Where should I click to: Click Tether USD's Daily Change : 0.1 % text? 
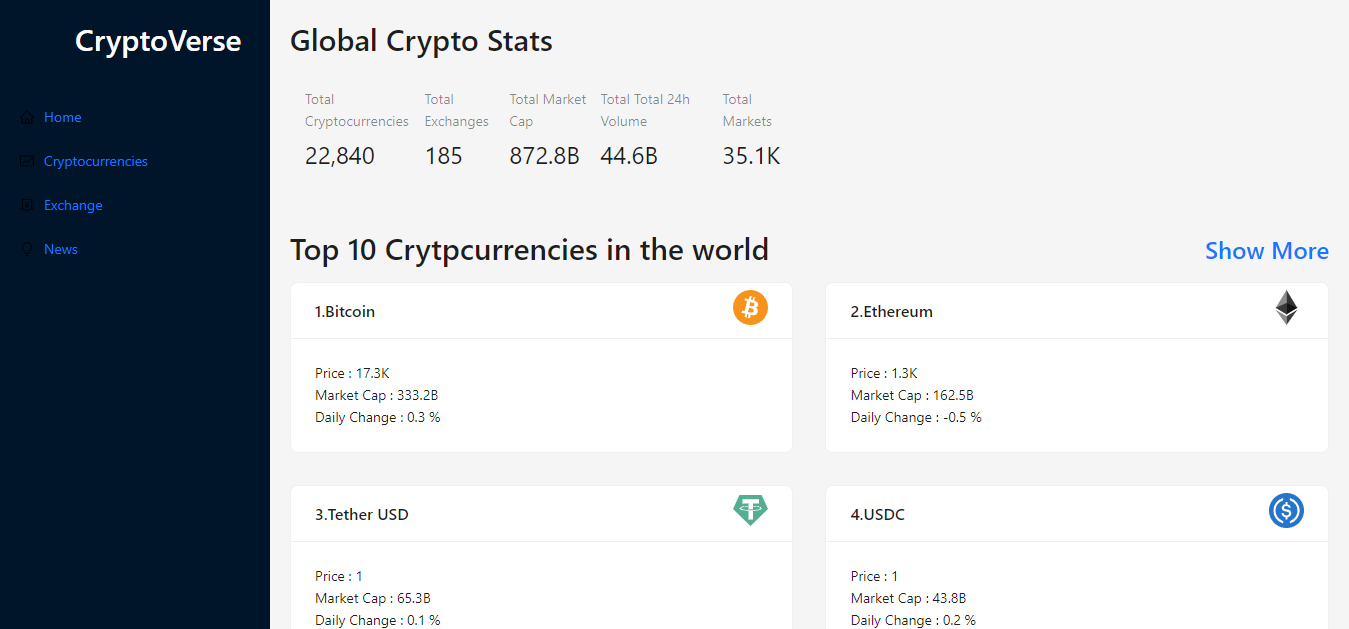(378, 621)
